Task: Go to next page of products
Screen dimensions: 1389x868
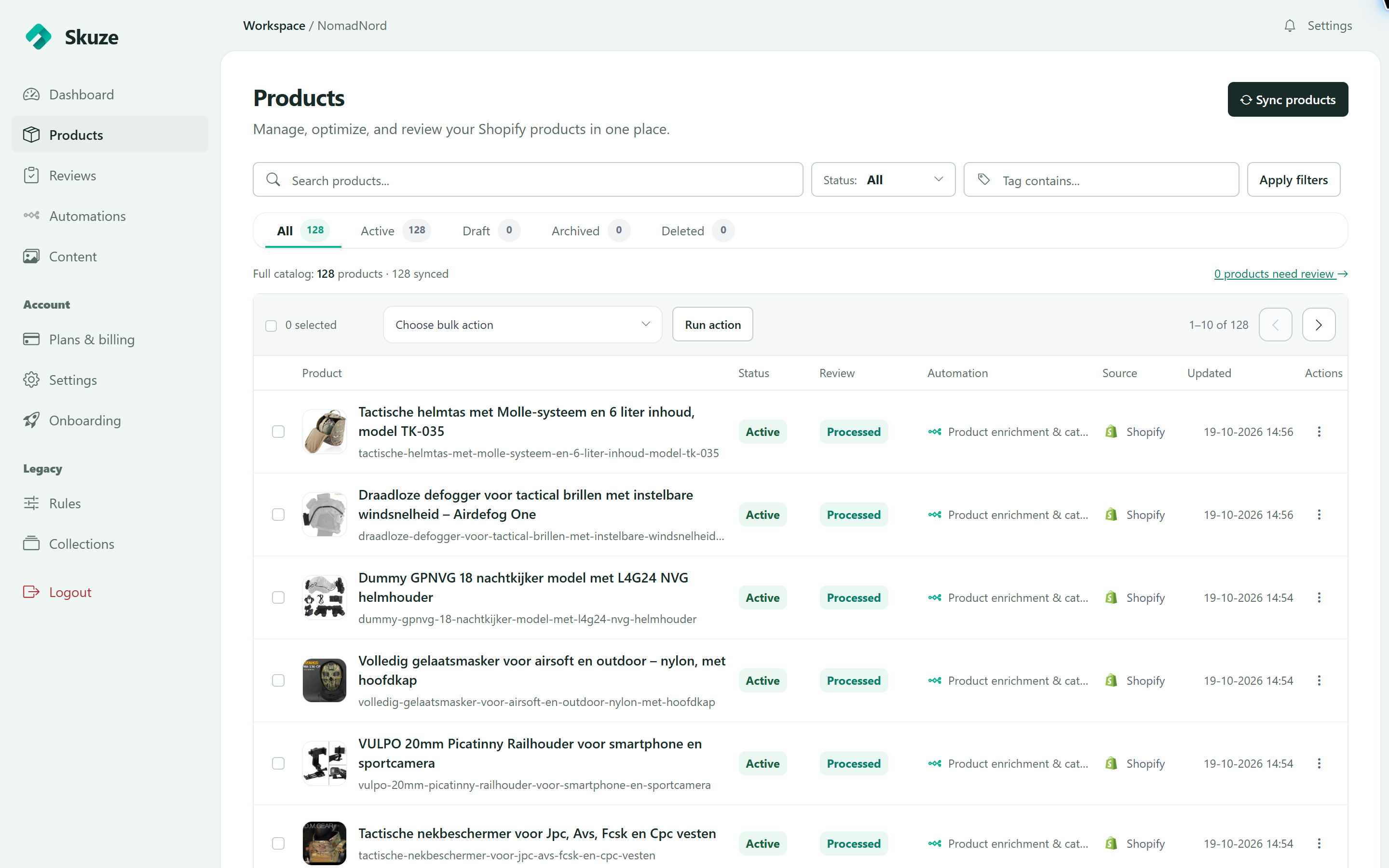Action: 1319,325
